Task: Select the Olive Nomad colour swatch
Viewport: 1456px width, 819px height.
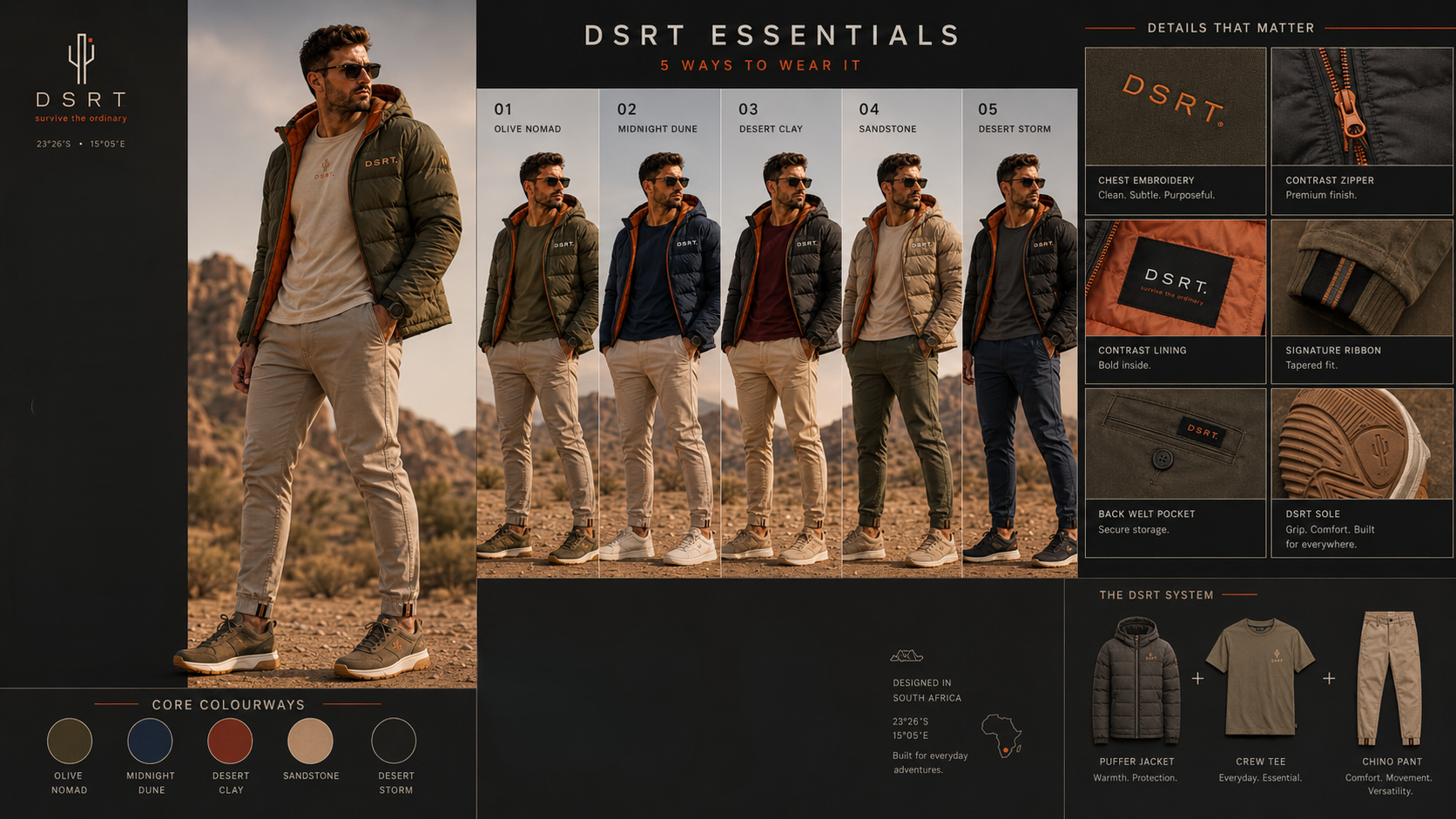Action: [70, 741]
